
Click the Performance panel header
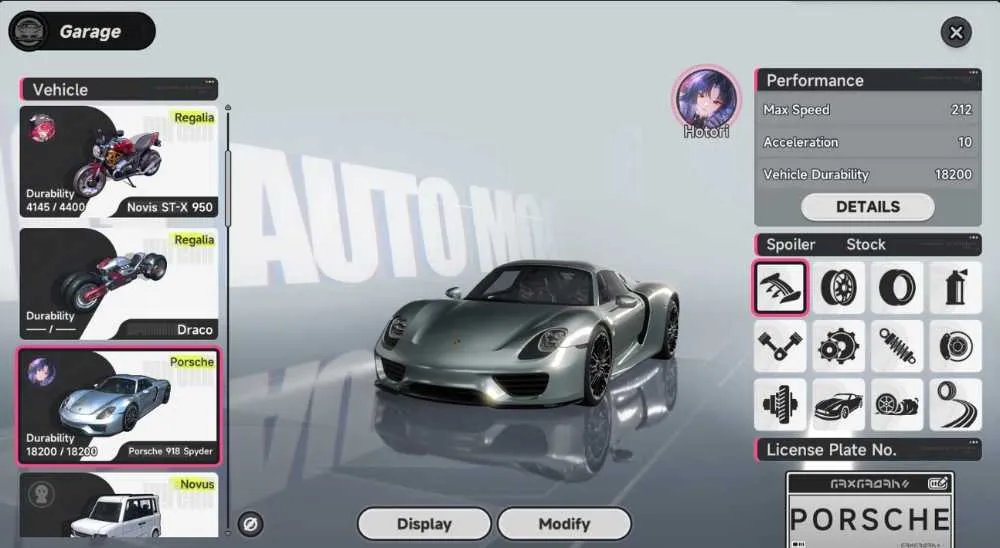point(867,80)
